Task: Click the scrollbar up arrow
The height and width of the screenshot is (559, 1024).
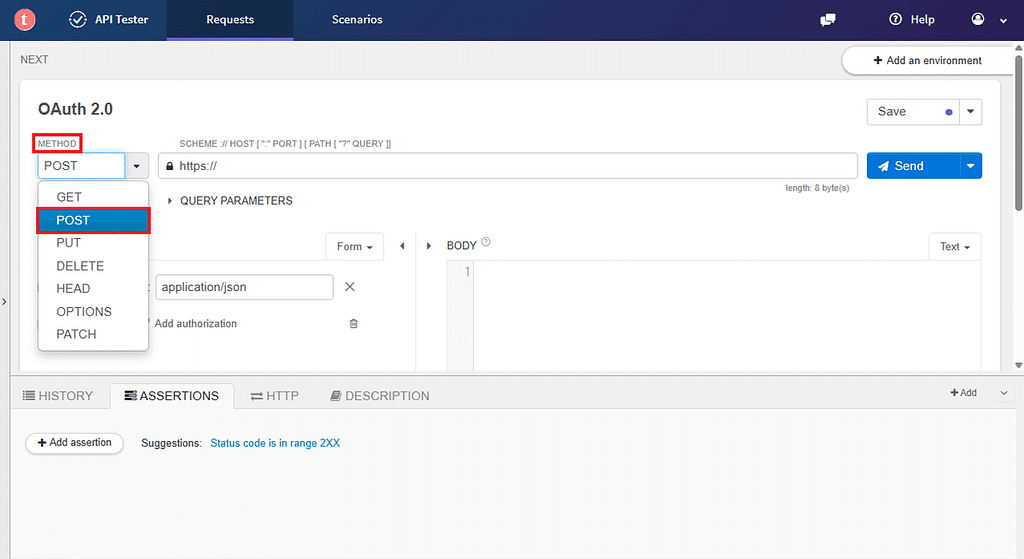Action: pos(1018,48)
